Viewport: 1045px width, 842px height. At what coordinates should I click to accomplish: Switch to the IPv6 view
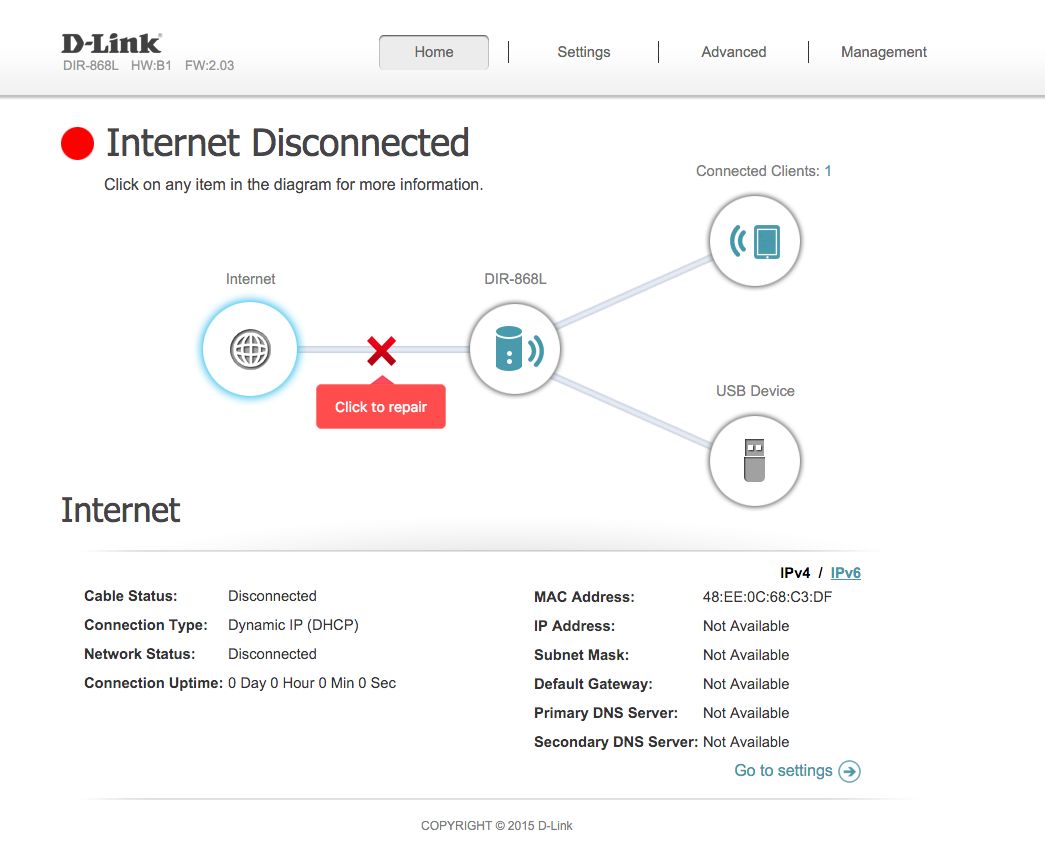(846, 573)
